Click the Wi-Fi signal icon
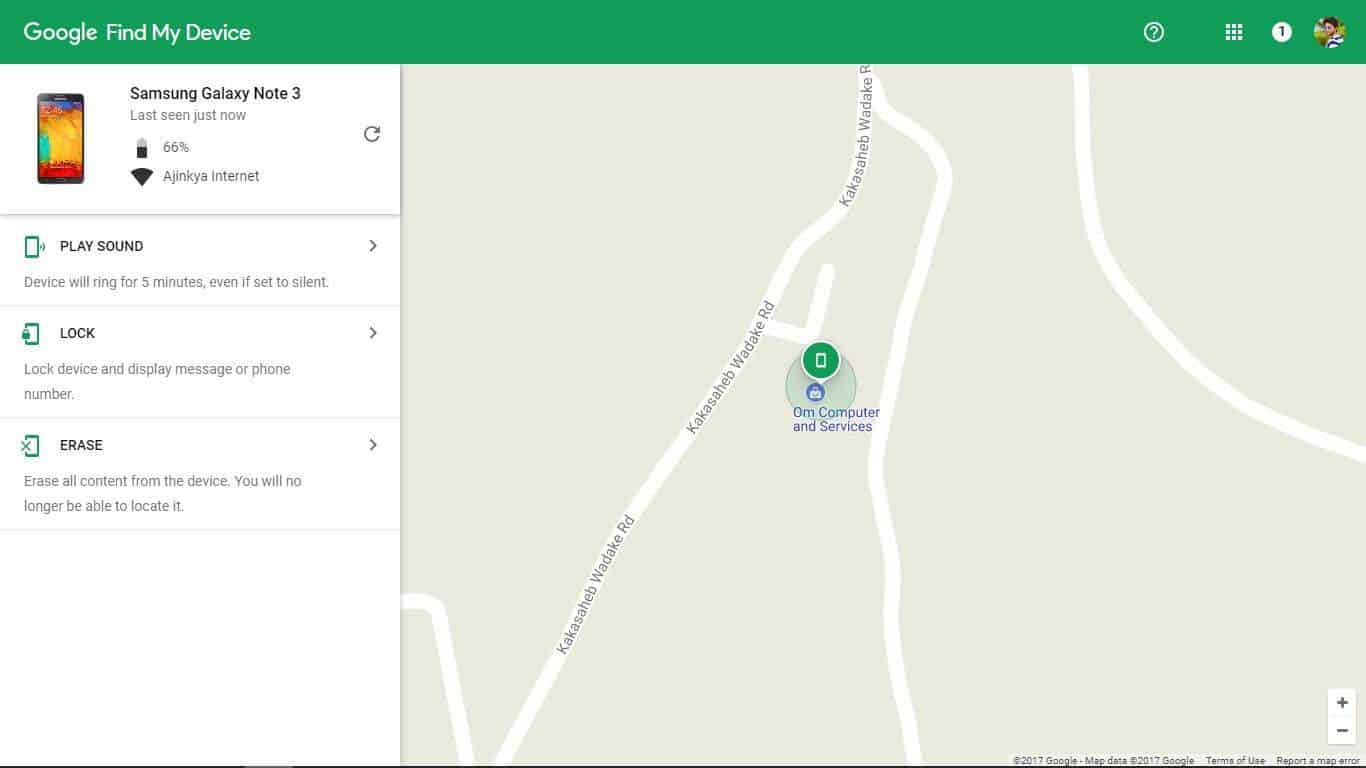This screenshot has height=768, width=1366. (142, 176)
